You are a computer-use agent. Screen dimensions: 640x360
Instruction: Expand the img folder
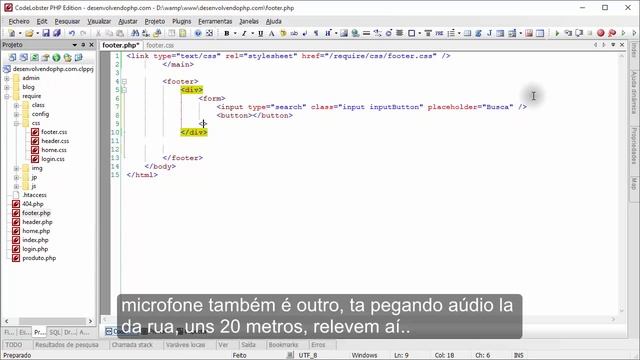tap(17, 168)
